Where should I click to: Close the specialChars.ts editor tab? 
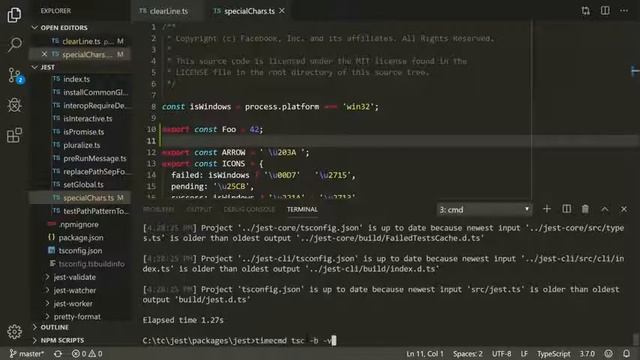pos(282,11)
